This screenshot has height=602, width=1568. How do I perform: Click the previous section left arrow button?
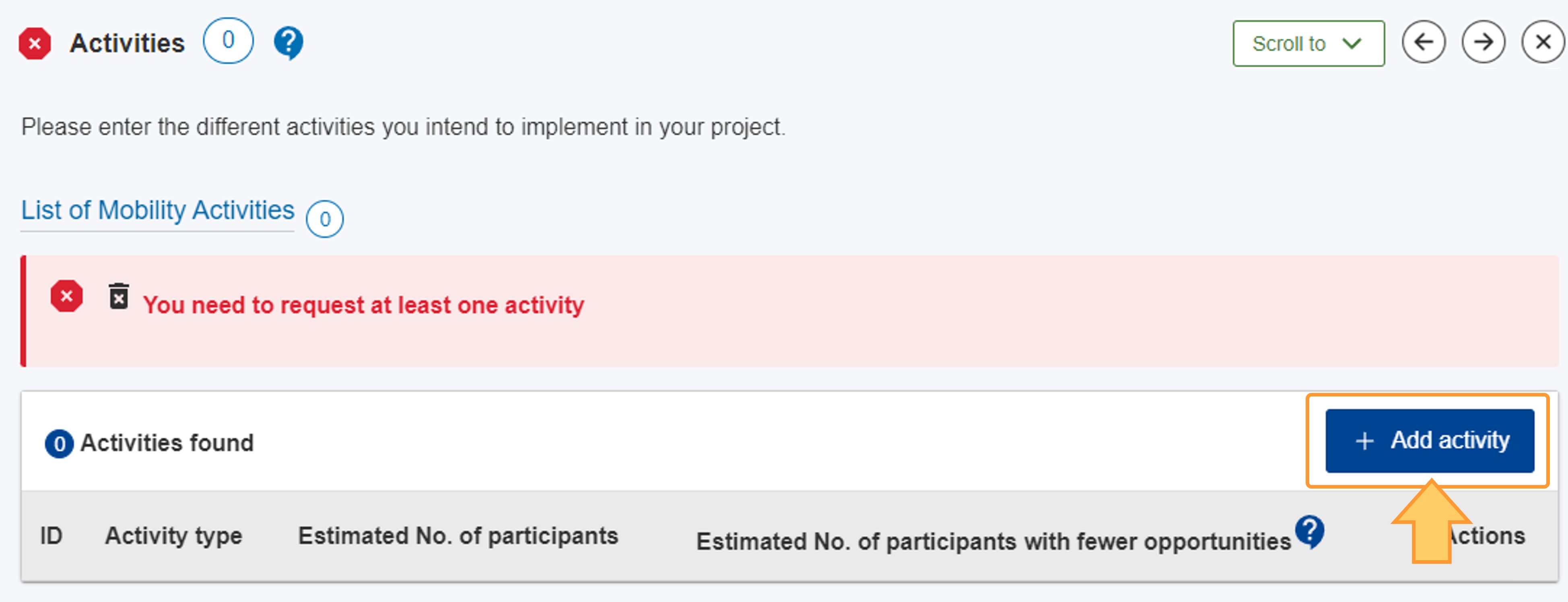1423,42
